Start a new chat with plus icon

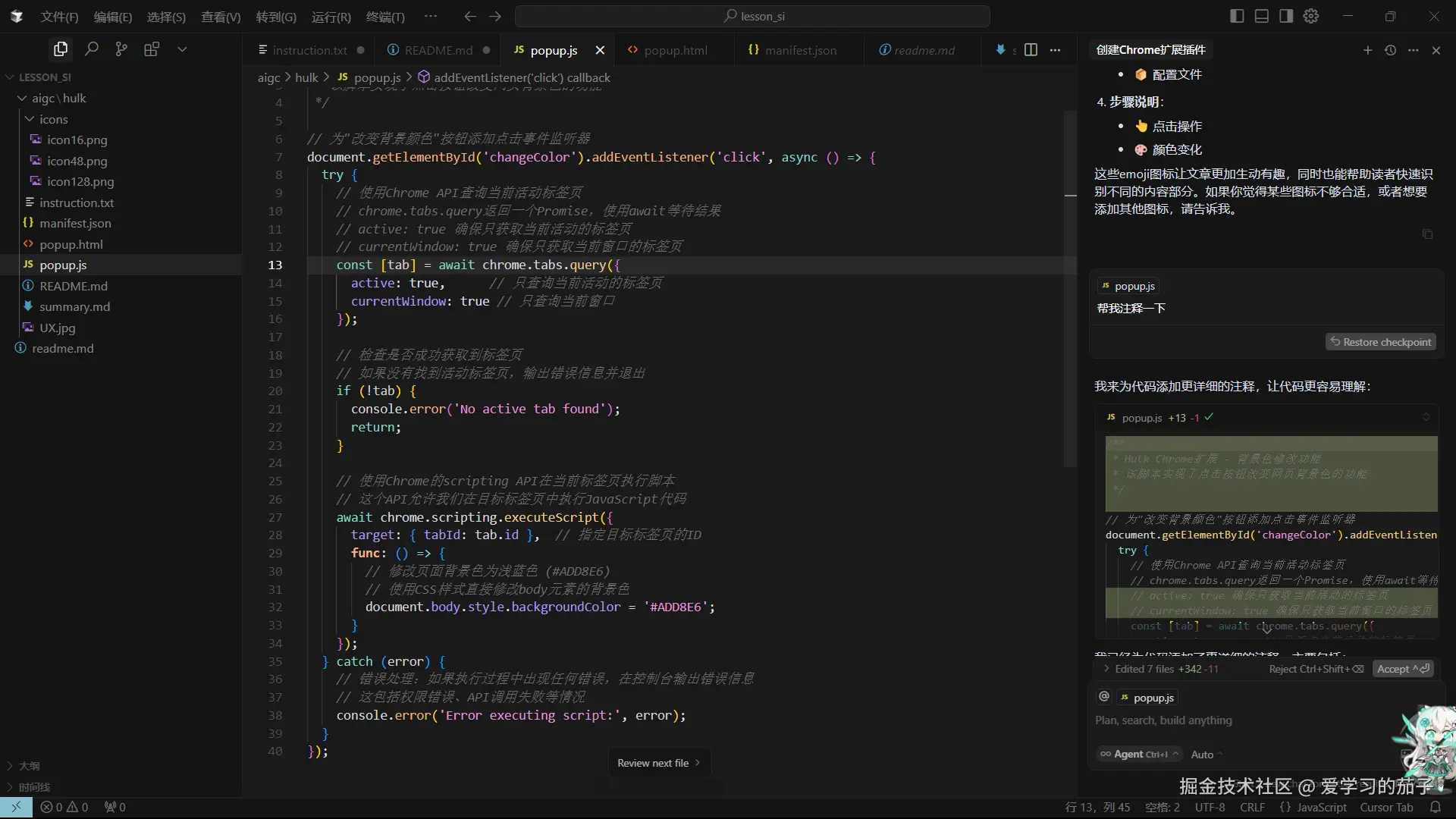(1367, 50)
